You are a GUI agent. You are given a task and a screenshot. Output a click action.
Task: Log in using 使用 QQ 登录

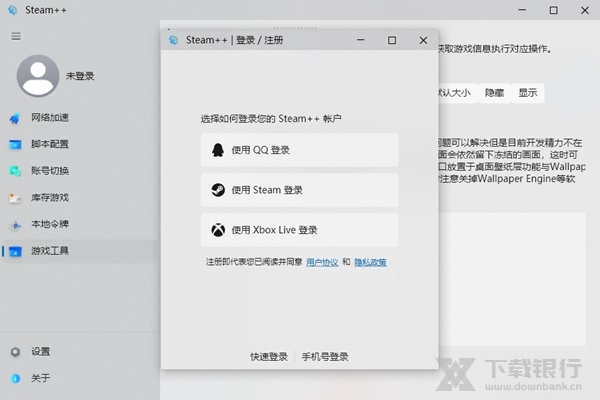(299, 150)
